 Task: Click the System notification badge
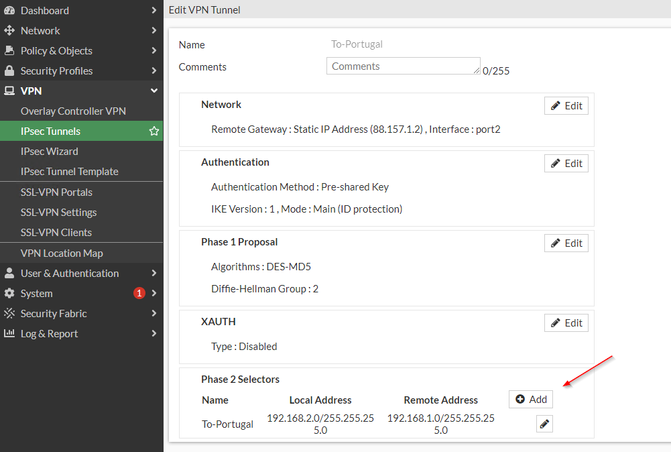[x=139, y=293]
